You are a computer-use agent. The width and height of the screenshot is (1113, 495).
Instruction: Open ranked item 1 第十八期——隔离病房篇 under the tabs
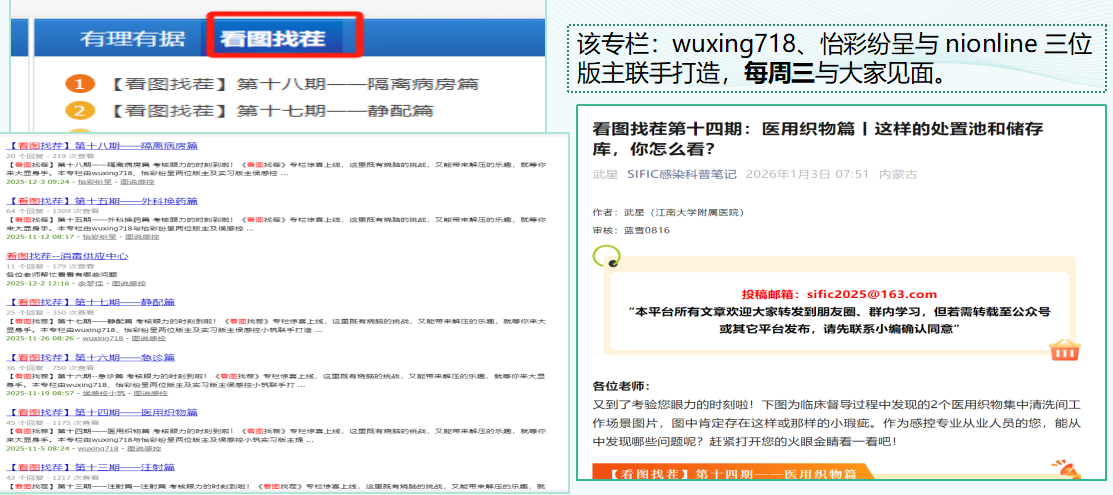point(293,85)
